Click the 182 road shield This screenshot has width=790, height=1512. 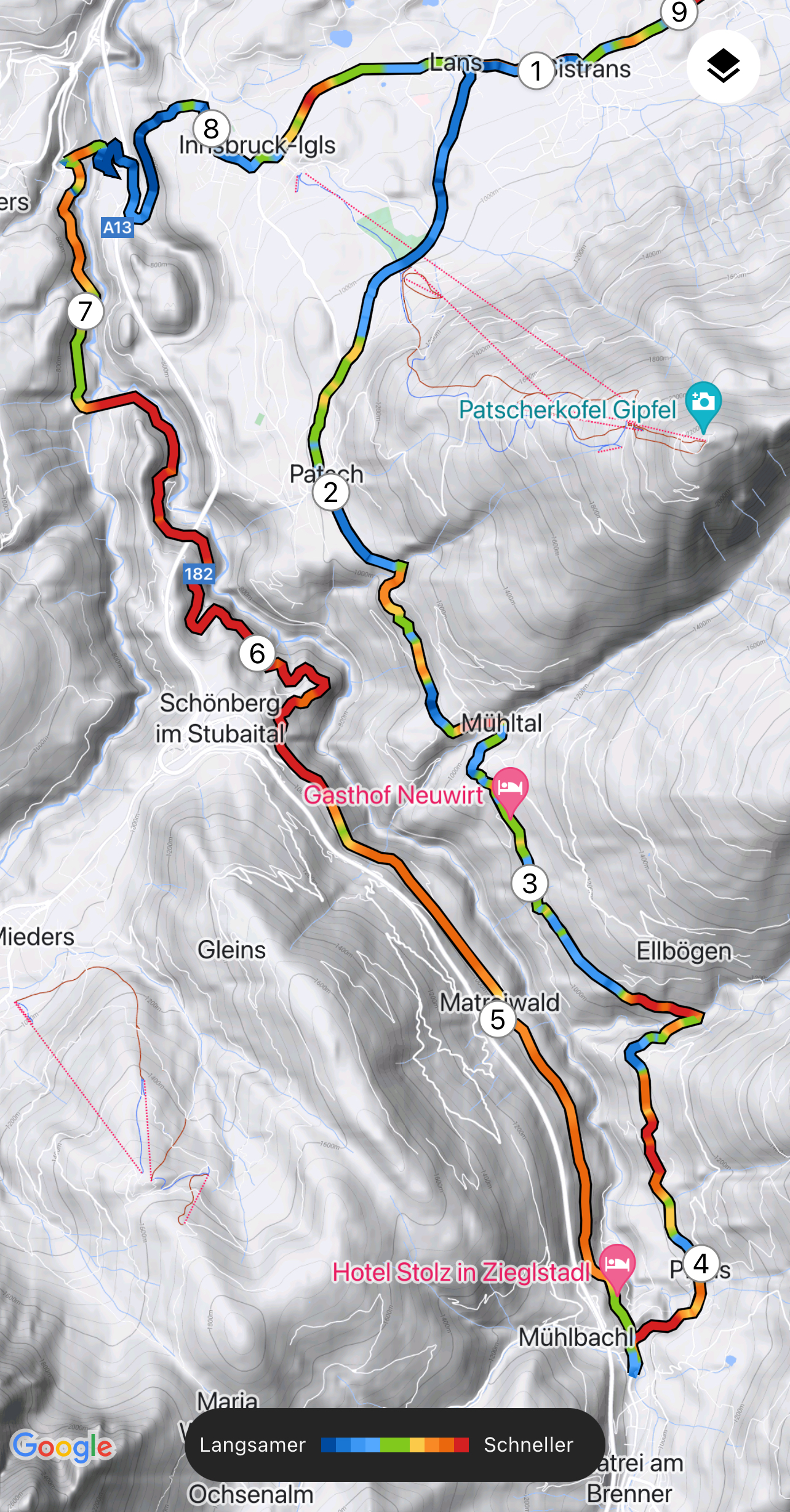[x=198, y=574]
